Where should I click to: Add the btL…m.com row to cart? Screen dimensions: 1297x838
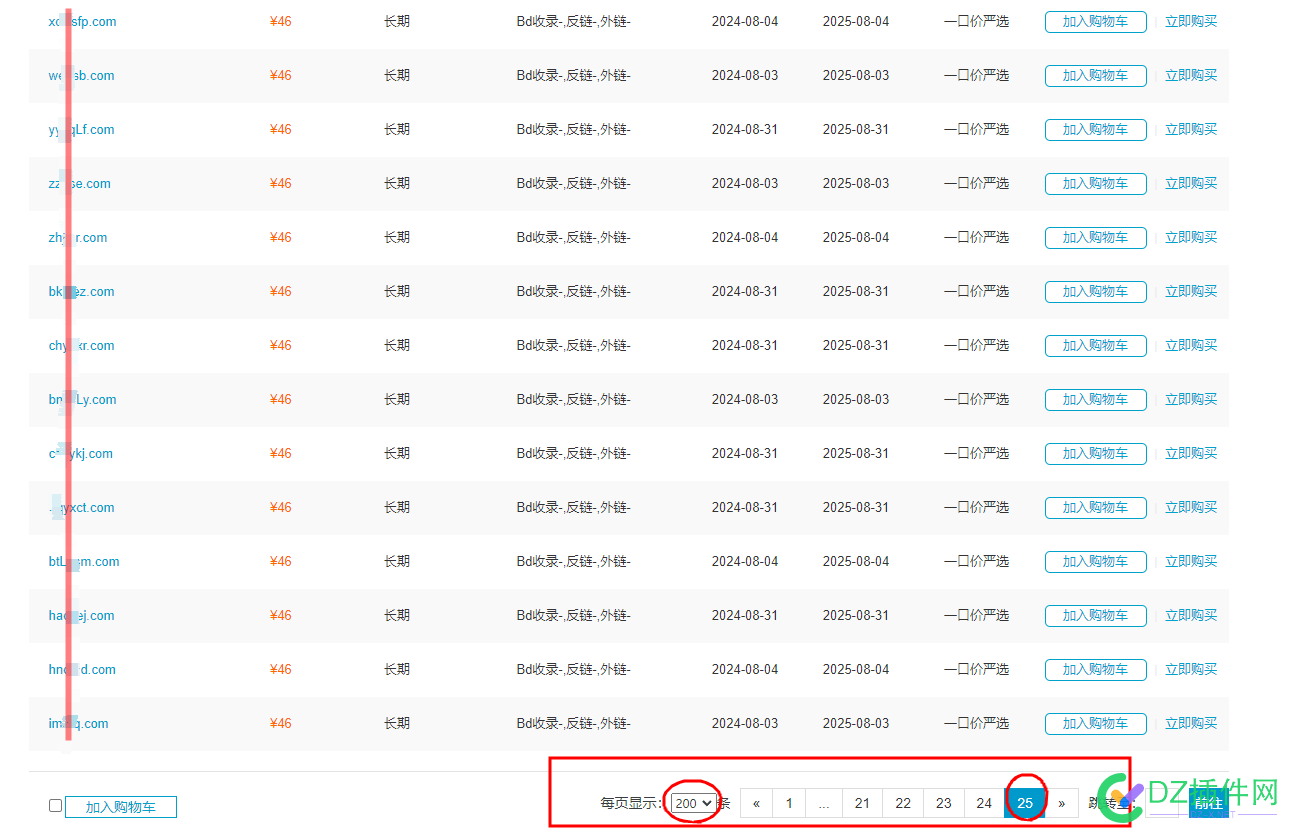(1095, 562)
